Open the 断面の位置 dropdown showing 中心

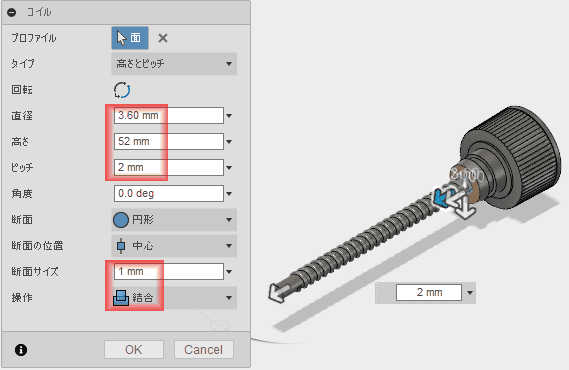pos(174,246)
